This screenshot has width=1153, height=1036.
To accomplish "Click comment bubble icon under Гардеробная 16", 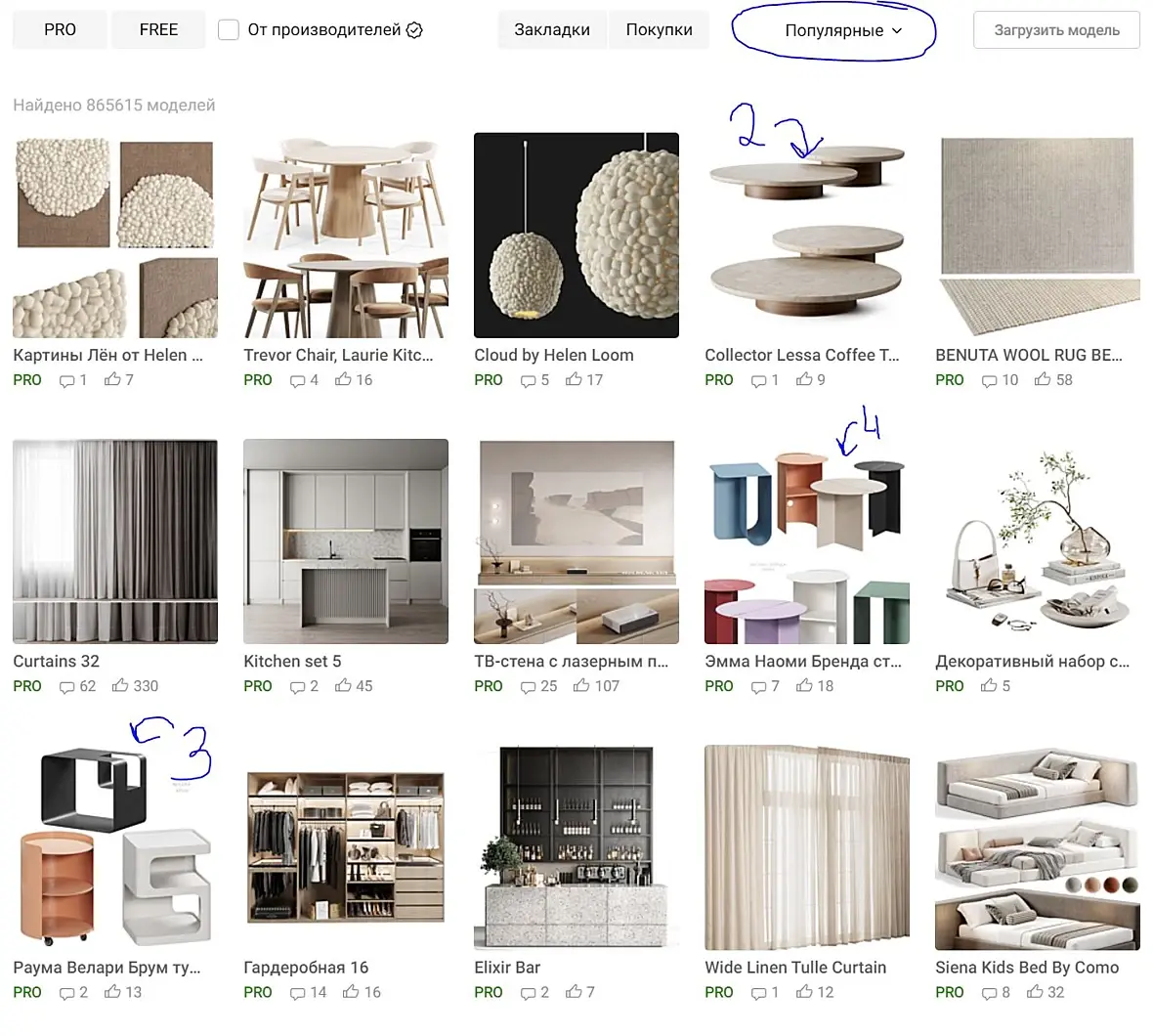I will [x=297, y=993].
